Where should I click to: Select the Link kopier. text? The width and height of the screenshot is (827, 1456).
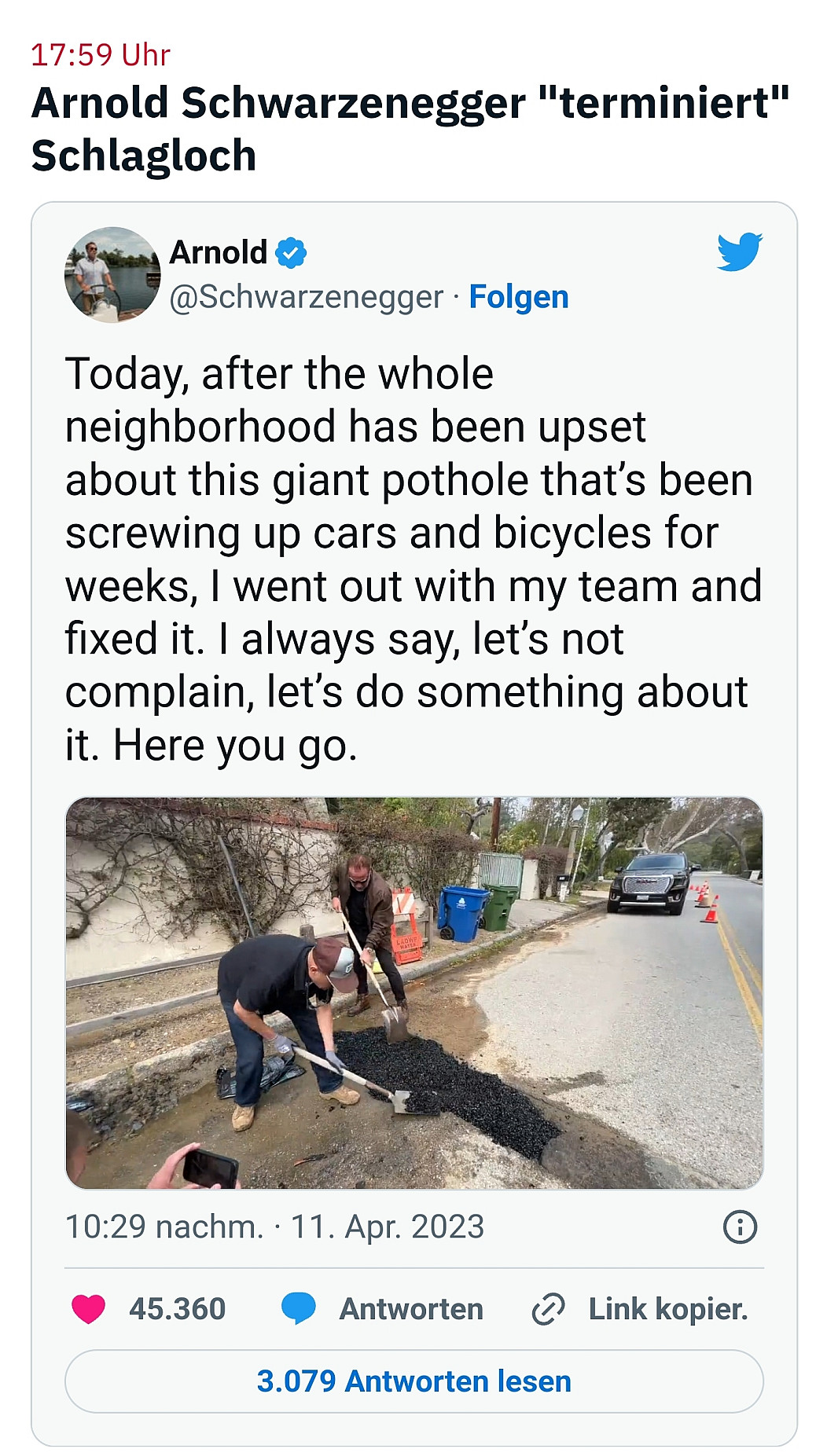tap(668, 1309)
